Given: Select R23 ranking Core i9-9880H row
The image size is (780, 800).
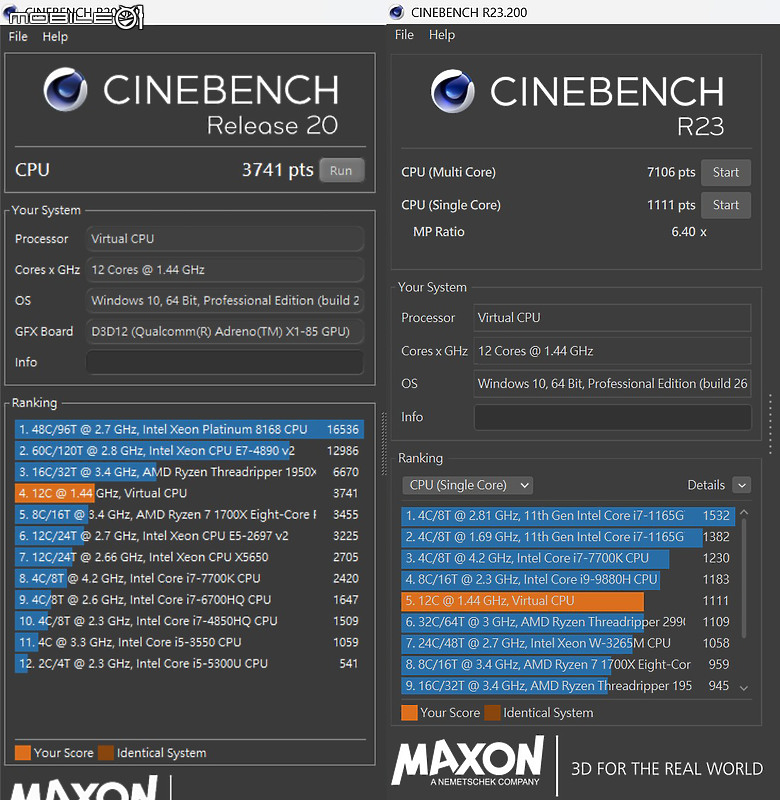Looking at the screenshot, I should (x=568, y=580).
